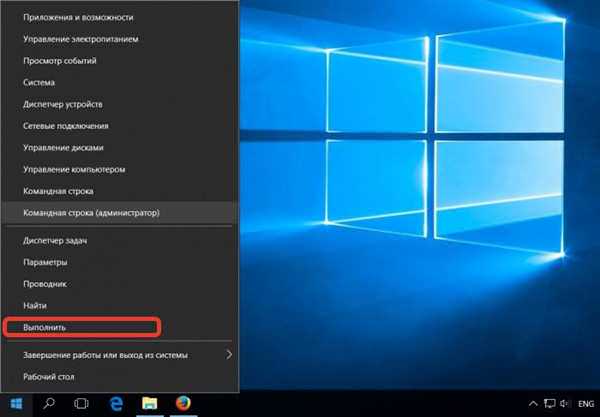Open Task View on the taskbar
This screenshot has width=600, height=417.
(x=81, y=404)
